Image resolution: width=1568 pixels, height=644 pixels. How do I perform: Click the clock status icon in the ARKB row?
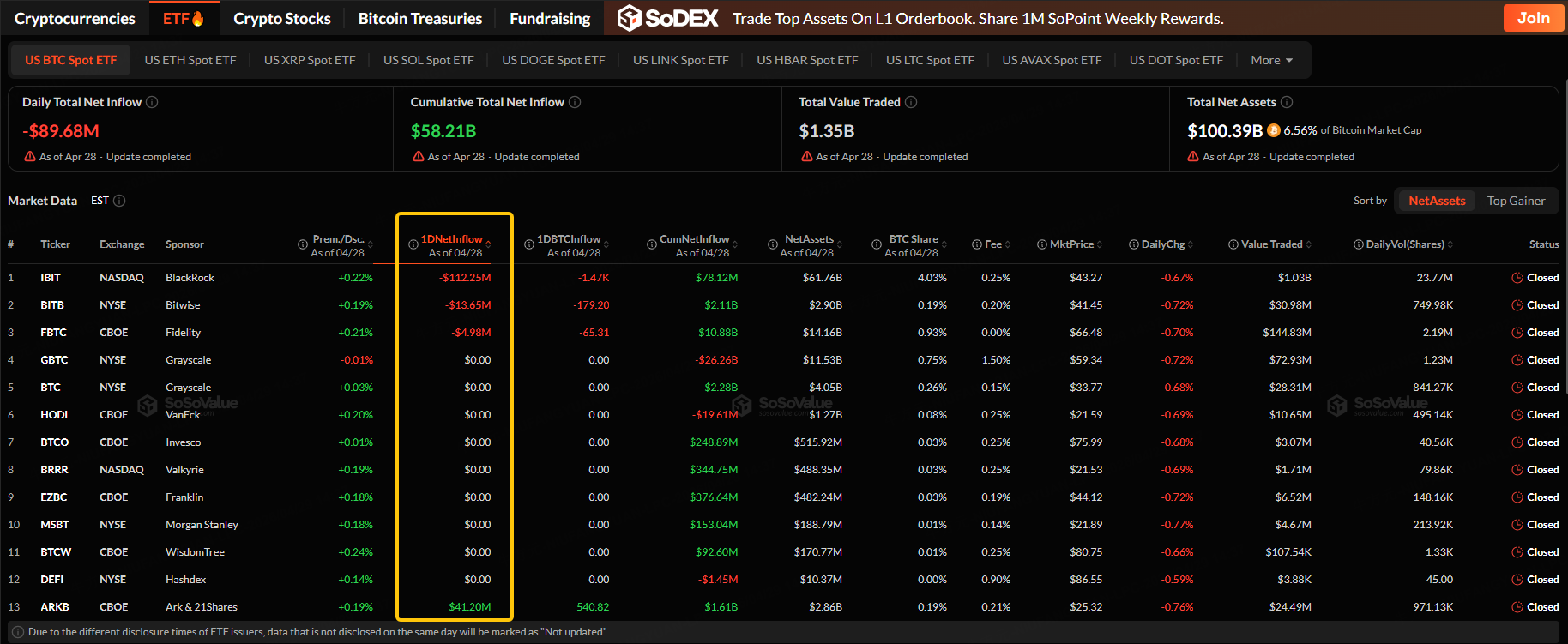coord(1517,607)
